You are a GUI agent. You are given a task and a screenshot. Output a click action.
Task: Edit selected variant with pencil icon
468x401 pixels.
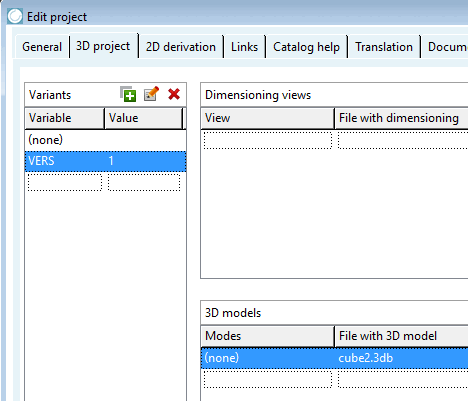pos(151,94)
